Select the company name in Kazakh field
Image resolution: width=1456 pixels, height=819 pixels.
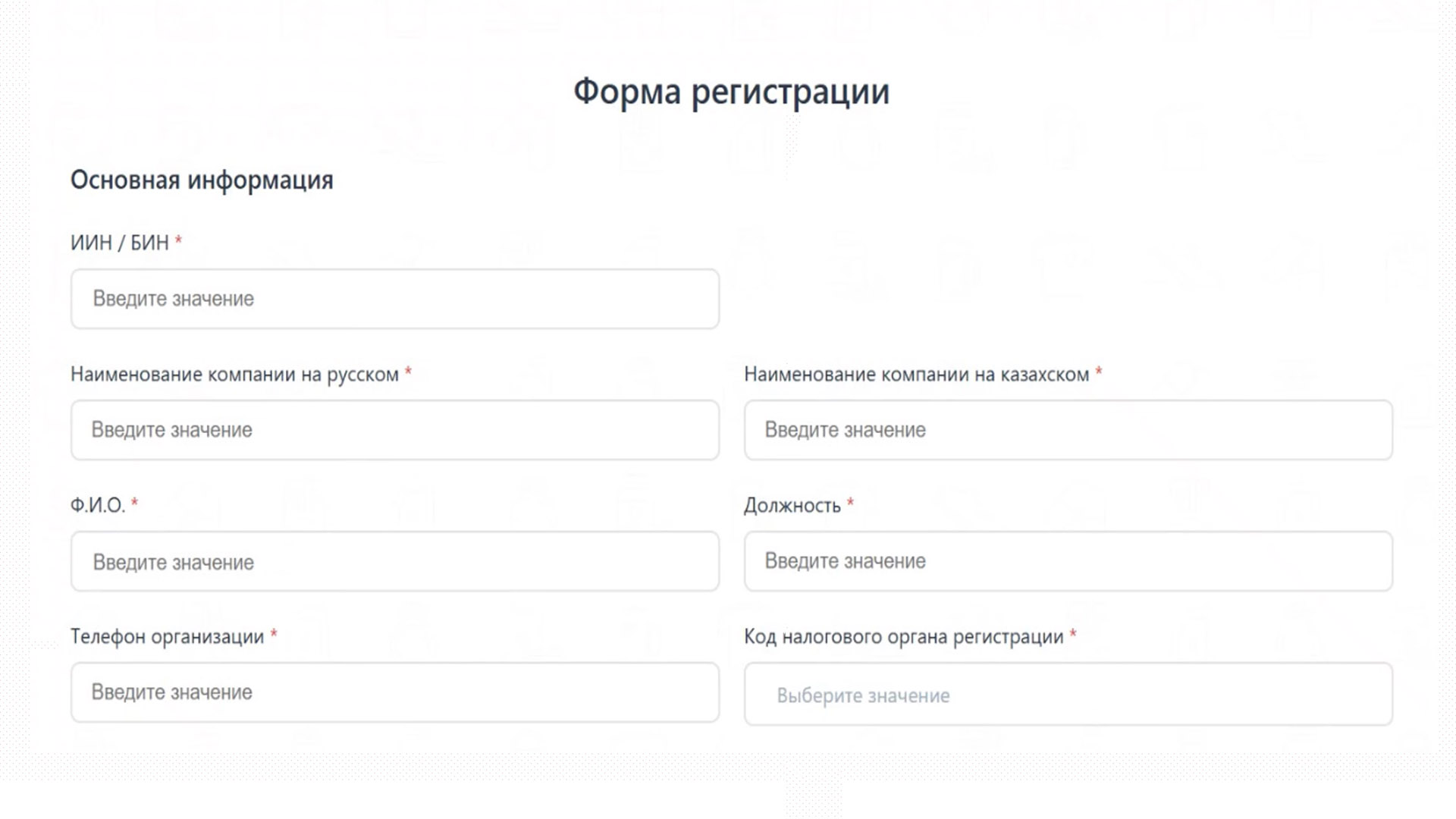[x=1069, y=430]
